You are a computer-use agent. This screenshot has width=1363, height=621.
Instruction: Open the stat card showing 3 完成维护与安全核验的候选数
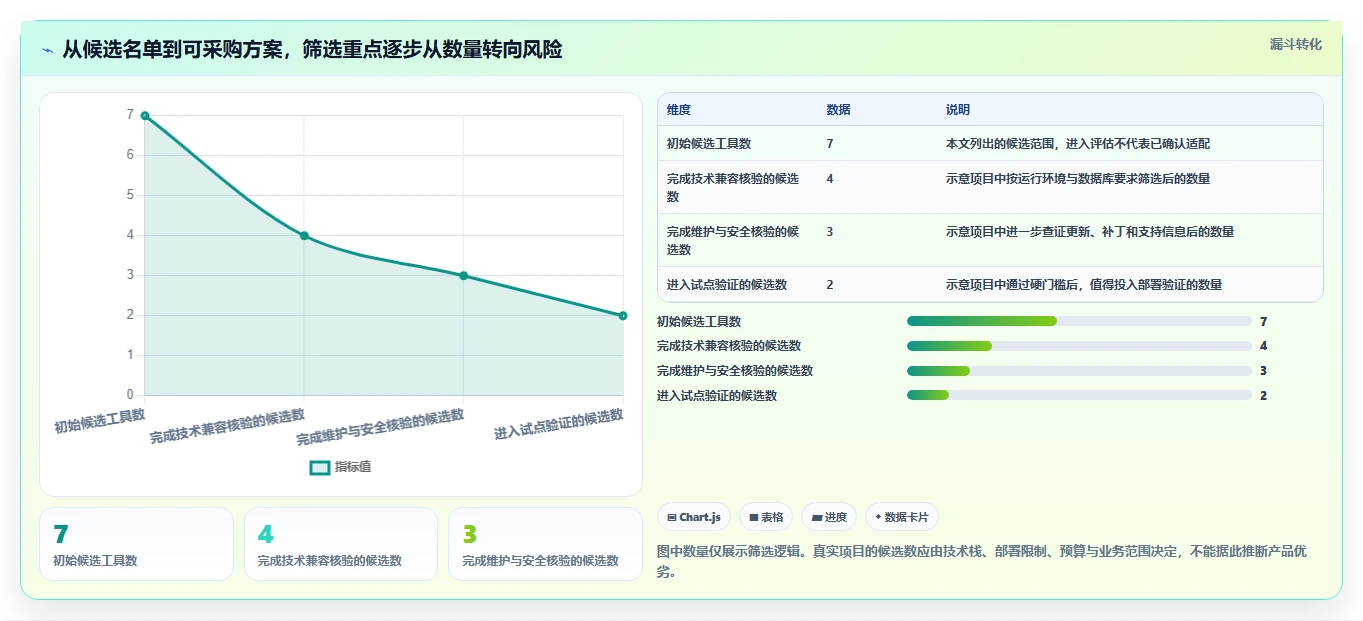click(545, 544)
